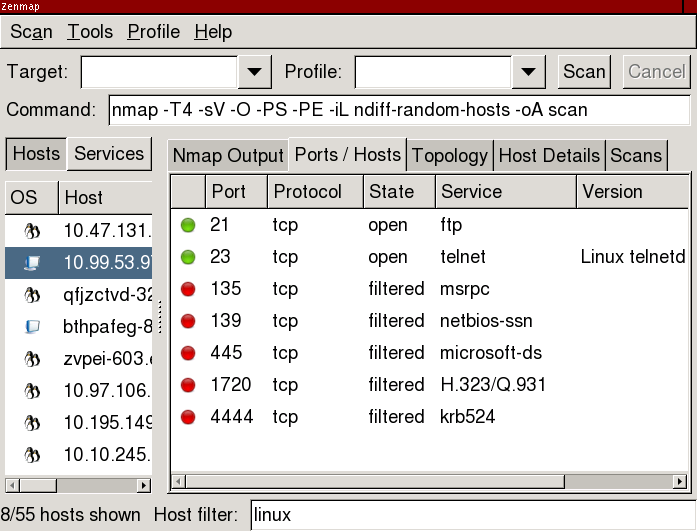Select host bthpafeg-8 in list
Screen dimensions: 697x531
click(x=79, y=327)
